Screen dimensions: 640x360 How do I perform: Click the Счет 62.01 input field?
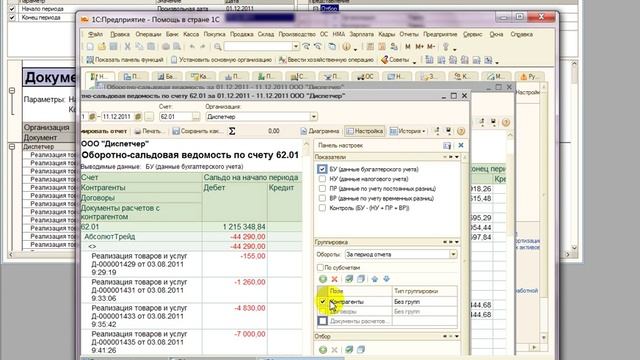[x=176, y=117]
